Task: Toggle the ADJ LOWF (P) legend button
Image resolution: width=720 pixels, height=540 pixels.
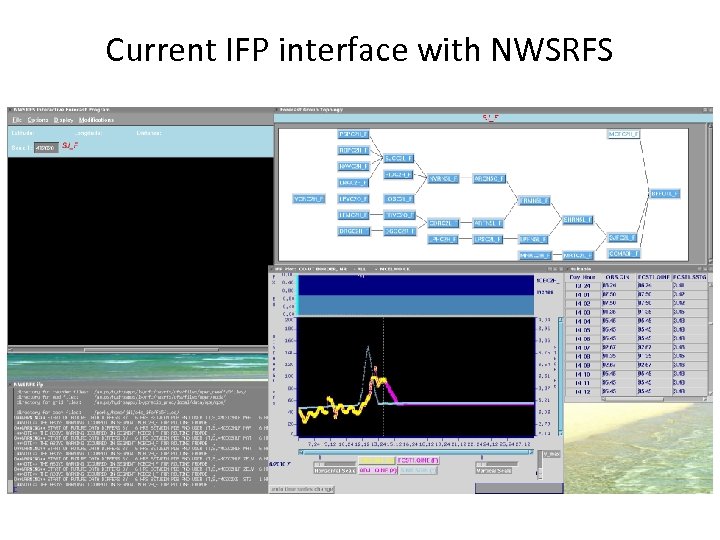Action: 378,471
